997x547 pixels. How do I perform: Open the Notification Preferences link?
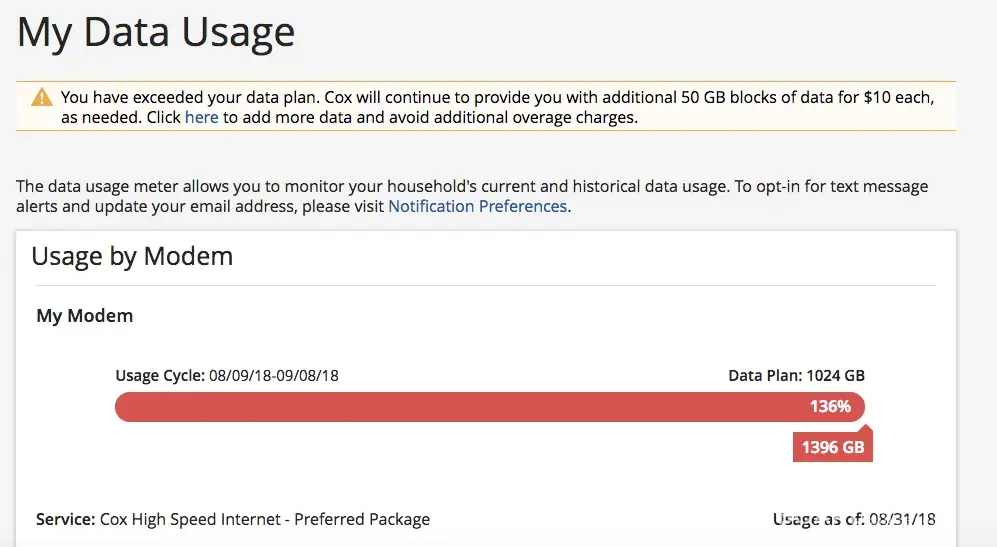[x=478, y=206]
